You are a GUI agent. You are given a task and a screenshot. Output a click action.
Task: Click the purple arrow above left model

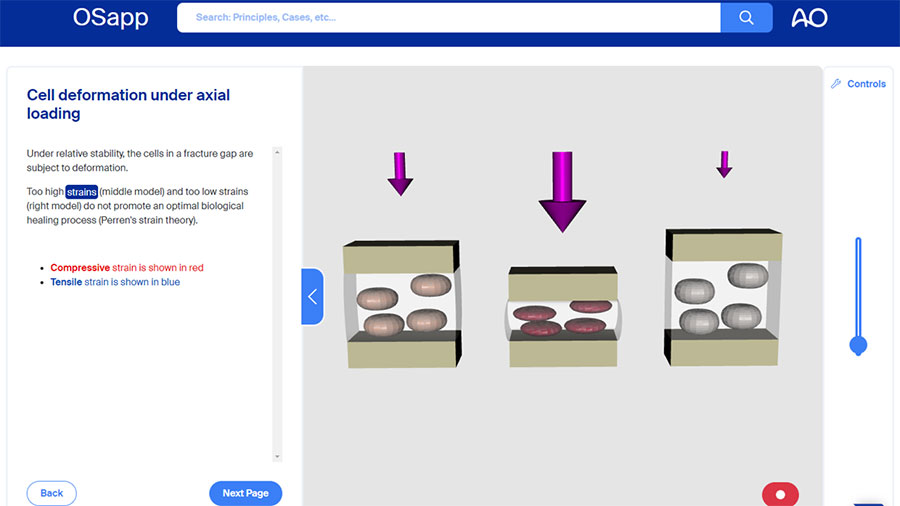400,174
